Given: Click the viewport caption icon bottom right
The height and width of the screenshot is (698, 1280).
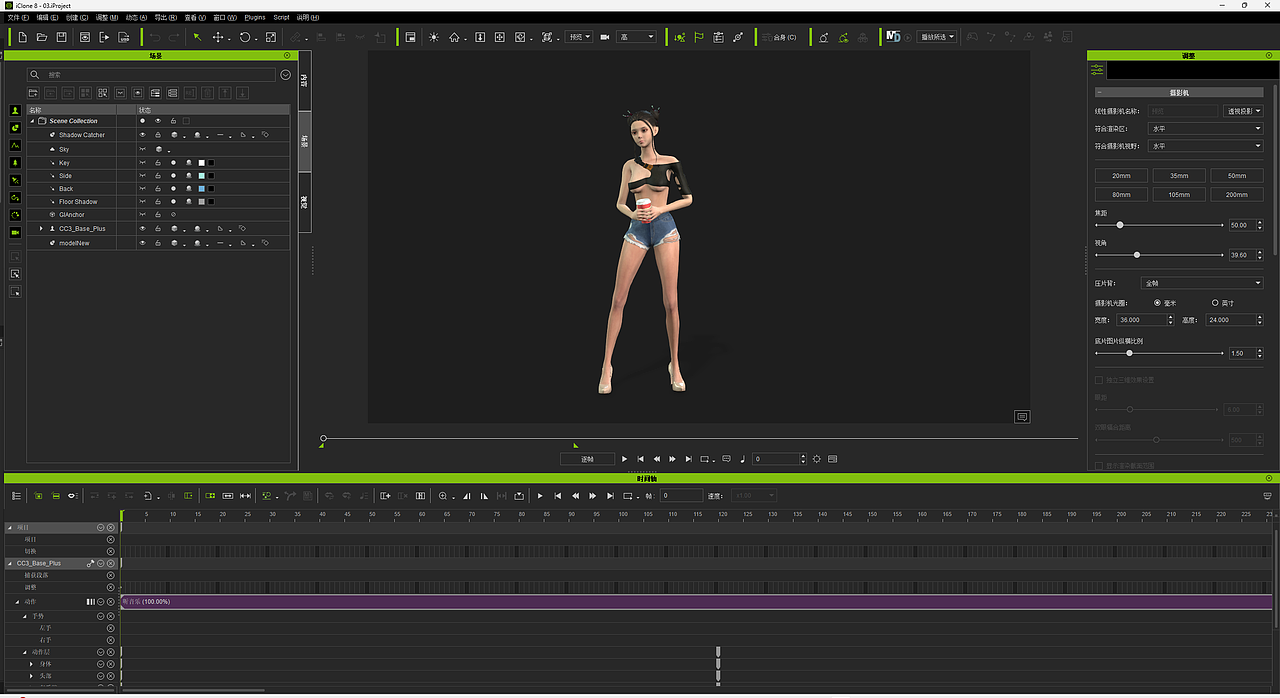Looking at the screenshot, I should [1021, 416].
